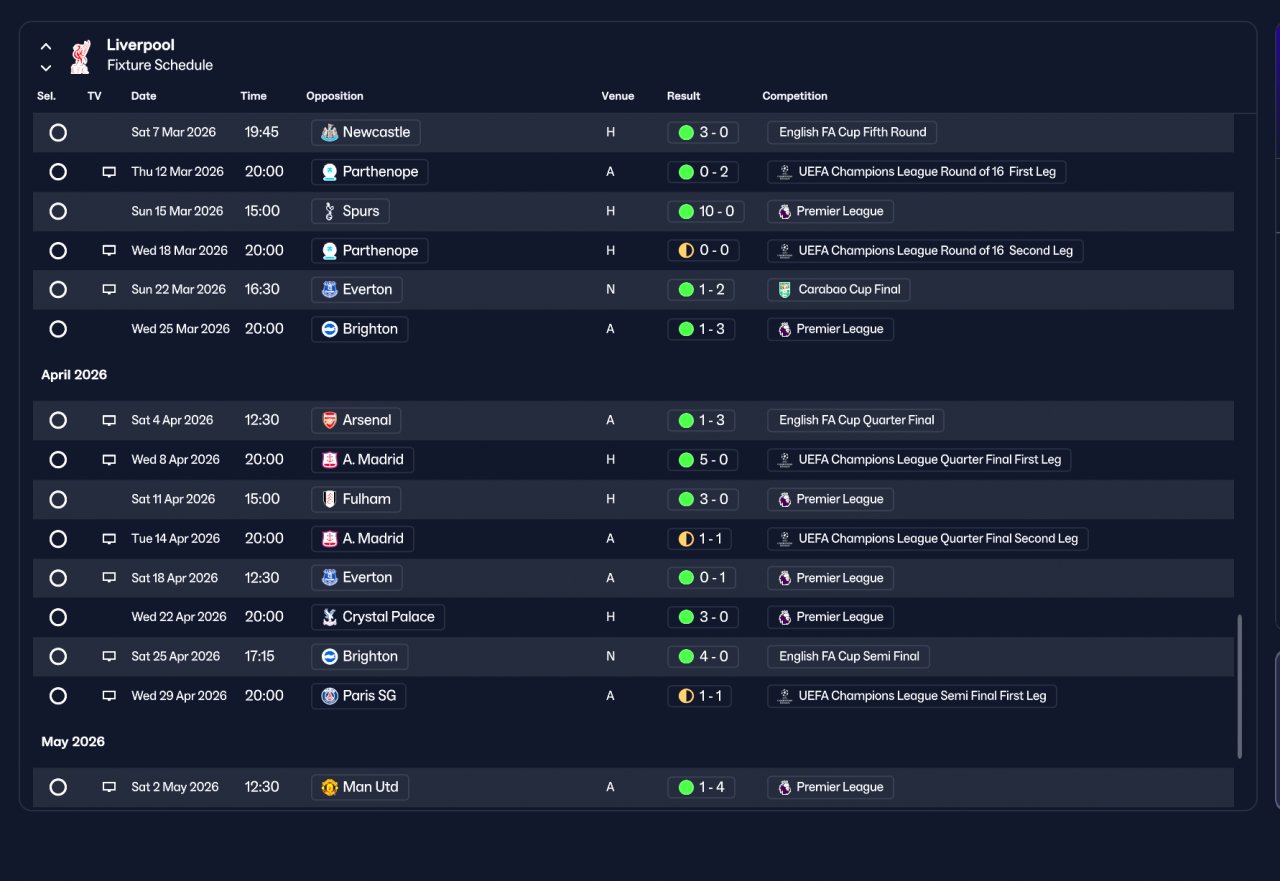This screenshot has width=1280, height=881.
Task: Click the Carabao Cup competition logo
Action: 785,290
